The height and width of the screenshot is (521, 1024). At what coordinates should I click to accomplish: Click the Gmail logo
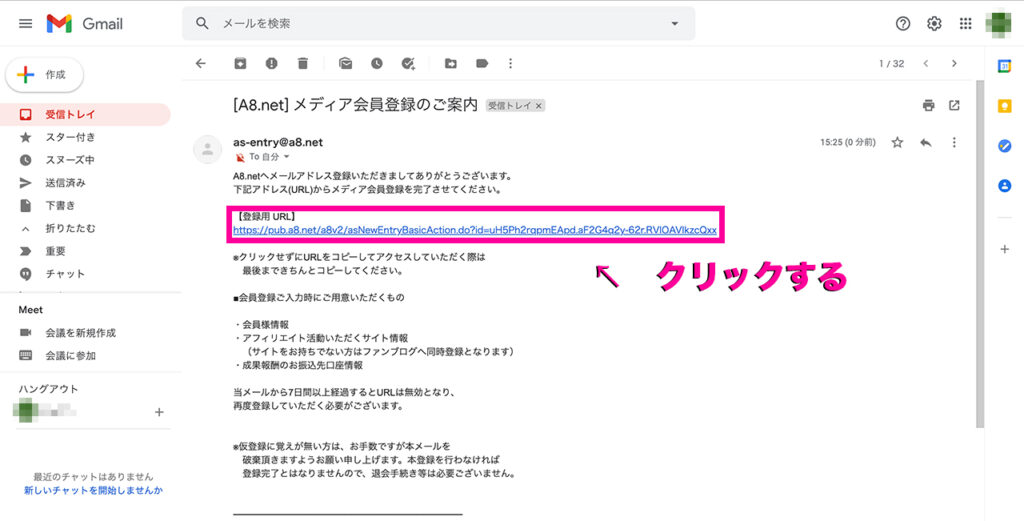(84, 24)
